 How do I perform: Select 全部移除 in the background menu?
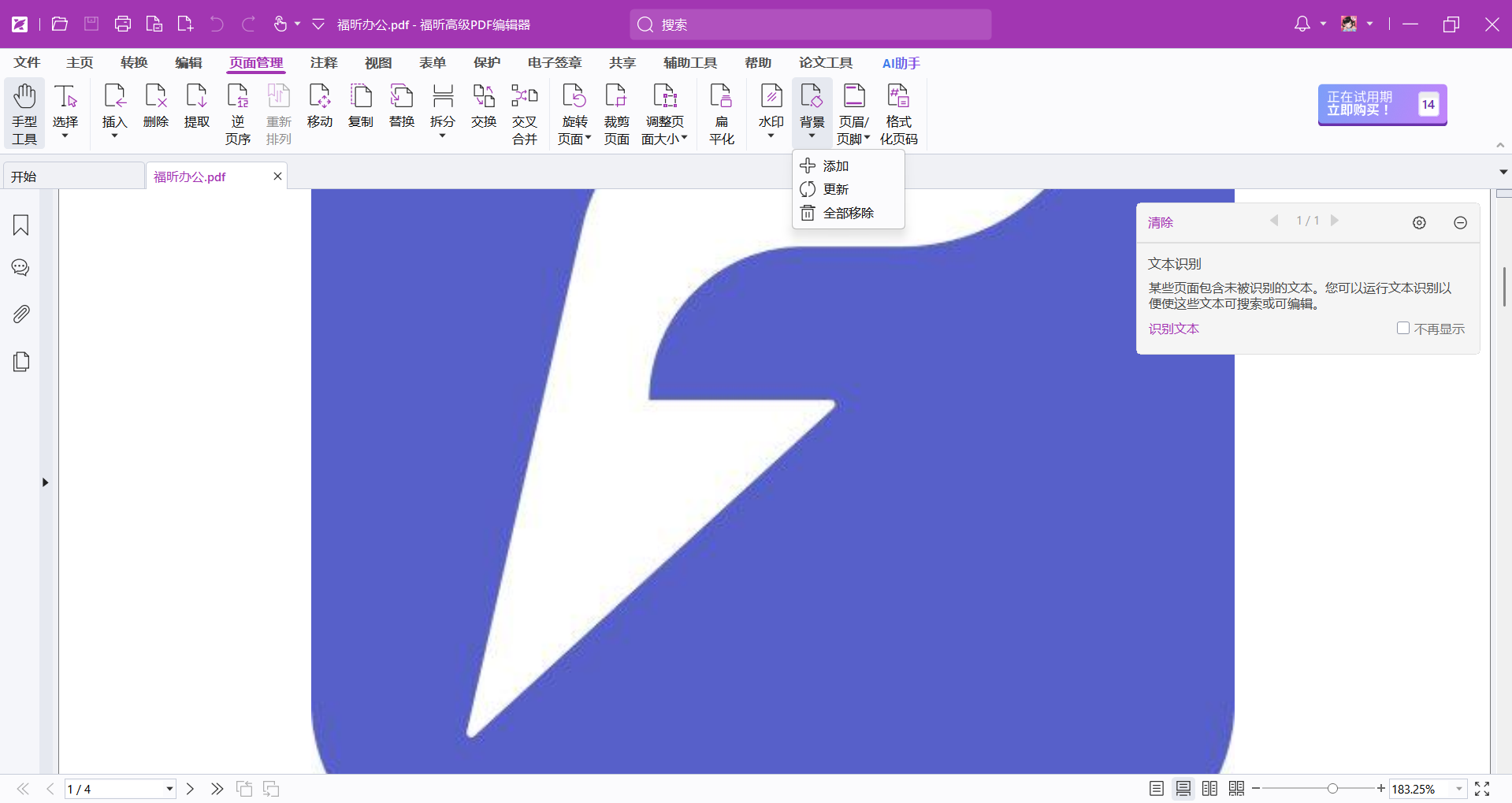pyautogui.click(x=848, y=214)
